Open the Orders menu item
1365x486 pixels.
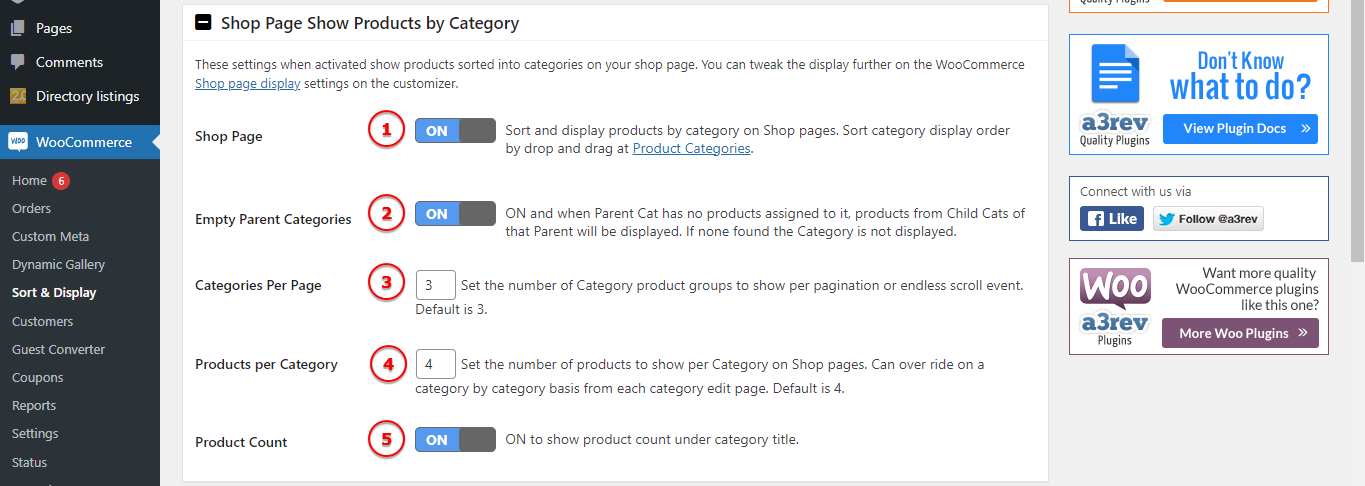coord(31,209)
